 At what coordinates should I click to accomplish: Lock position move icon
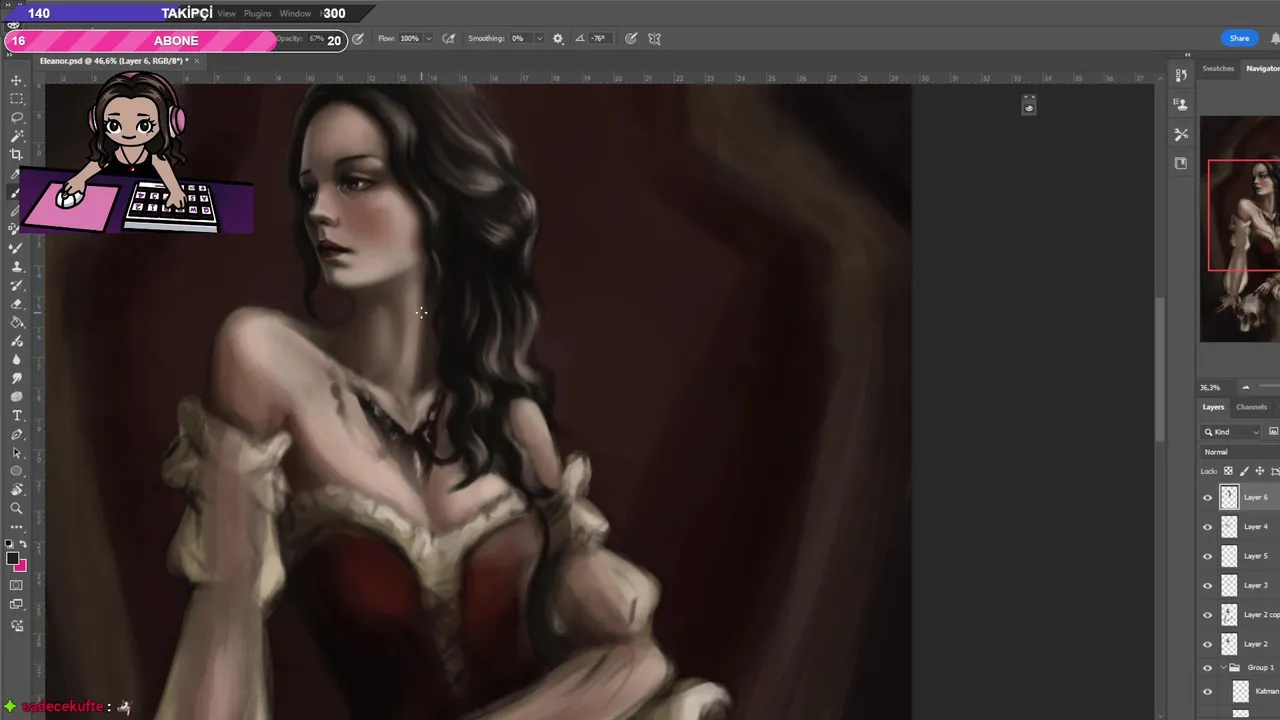(1260, 471)
